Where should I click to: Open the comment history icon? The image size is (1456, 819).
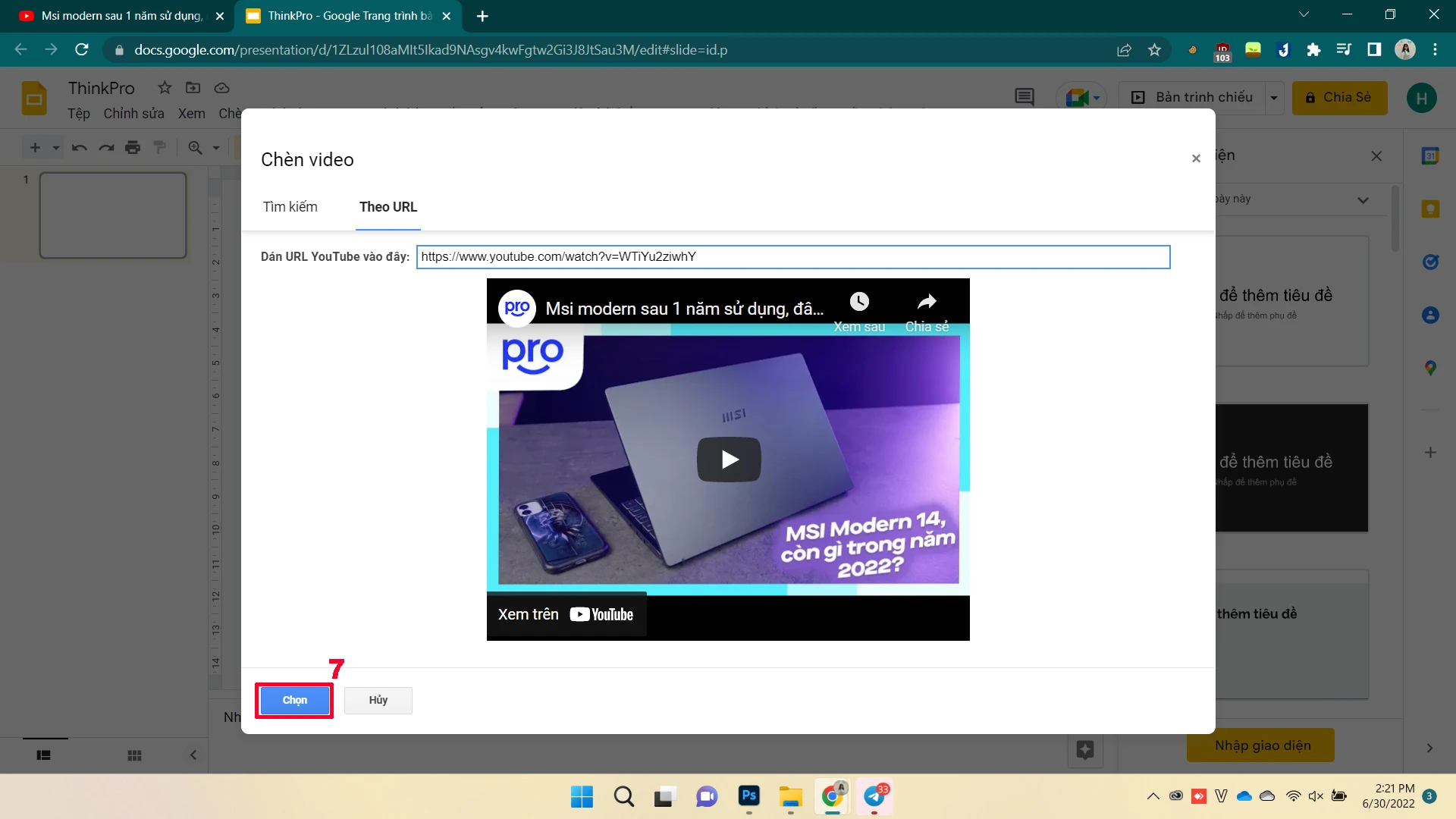[1025, 97]
